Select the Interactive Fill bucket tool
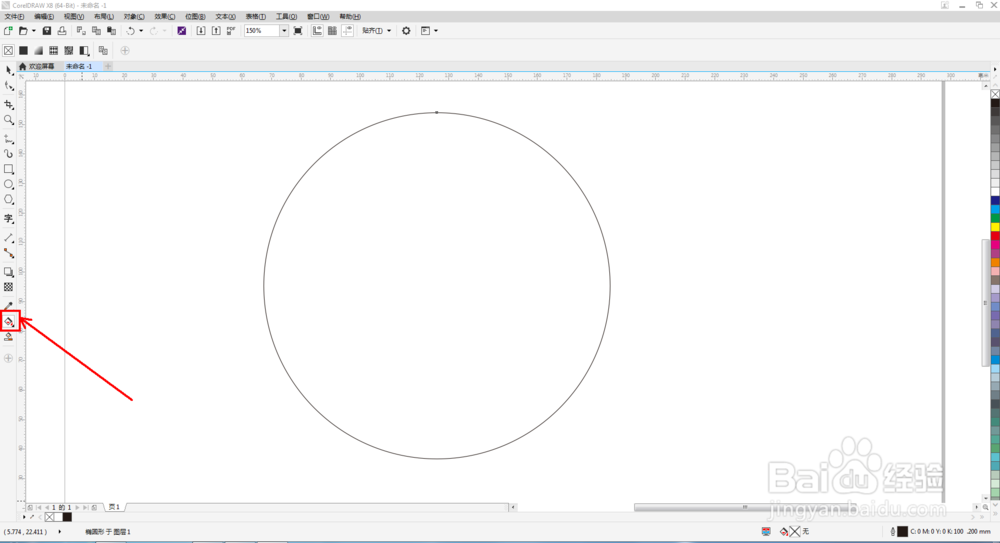The width and height of the screenshot is (1000, 543). tap(9, 321)
